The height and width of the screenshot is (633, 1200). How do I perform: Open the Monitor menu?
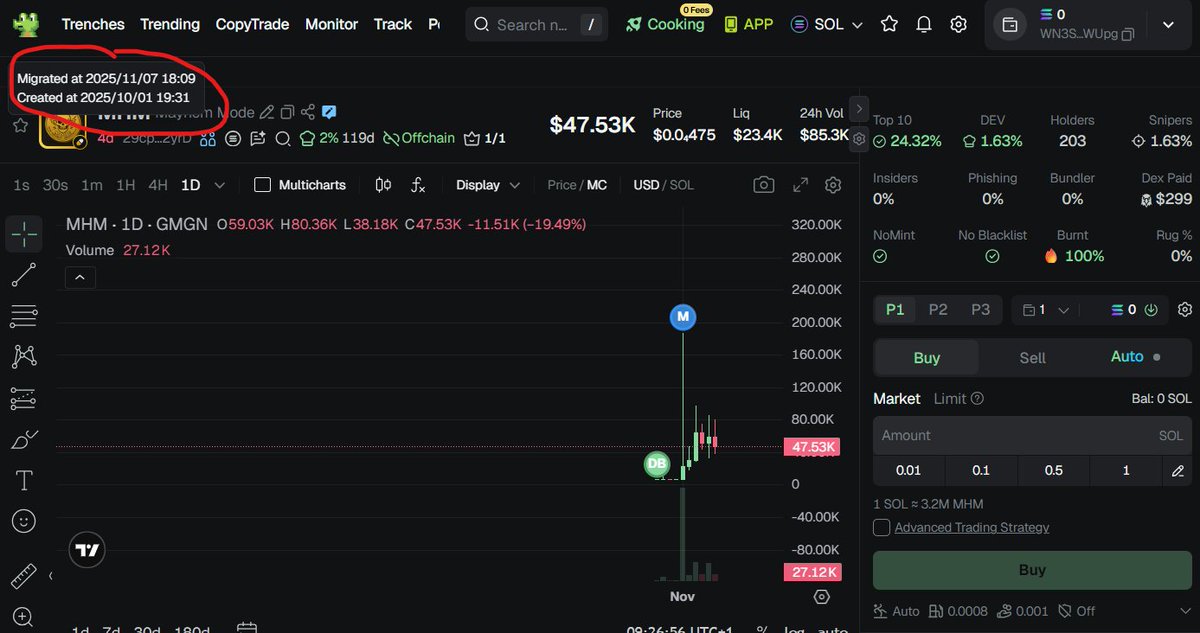[331, 24]
